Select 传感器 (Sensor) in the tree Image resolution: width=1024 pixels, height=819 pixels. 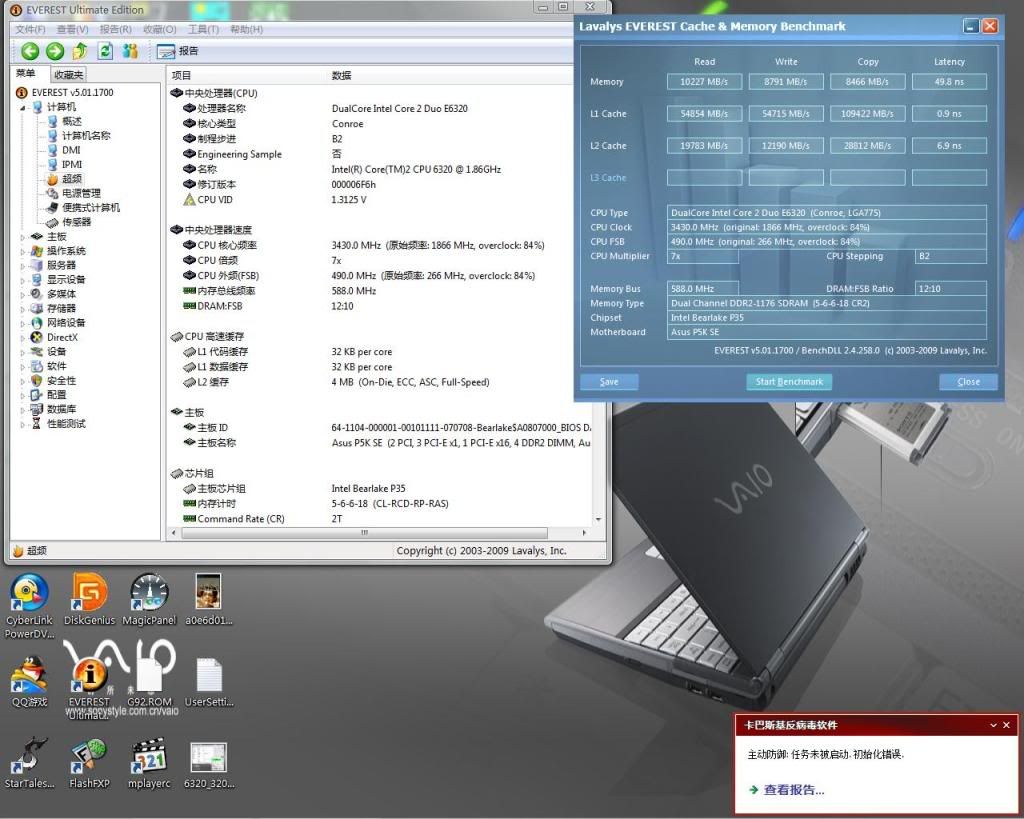pos(76,222)
